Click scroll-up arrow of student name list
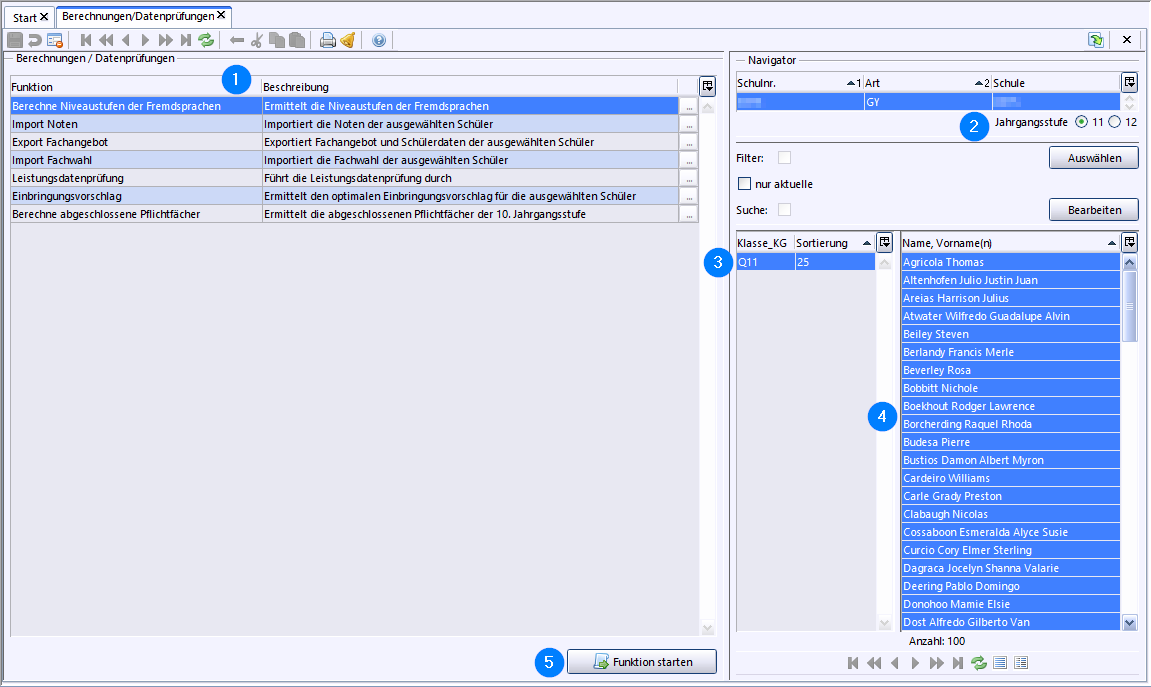The height and width of the screenshot is (687, 1151). pyautogui.click(x=1130, y=263)
